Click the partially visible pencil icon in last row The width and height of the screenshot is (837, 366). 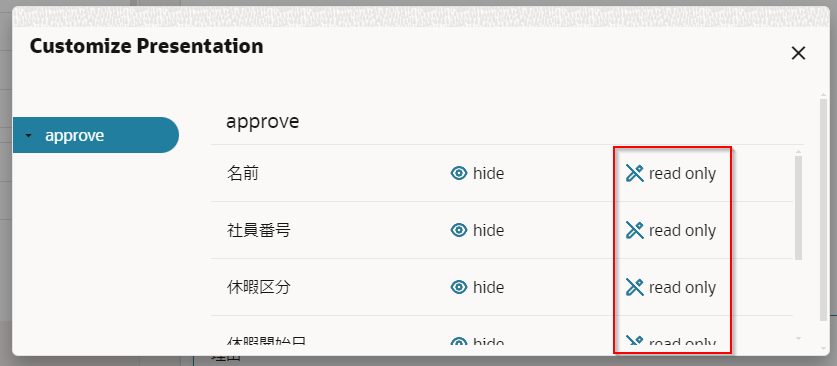click(x=634, y=340)
